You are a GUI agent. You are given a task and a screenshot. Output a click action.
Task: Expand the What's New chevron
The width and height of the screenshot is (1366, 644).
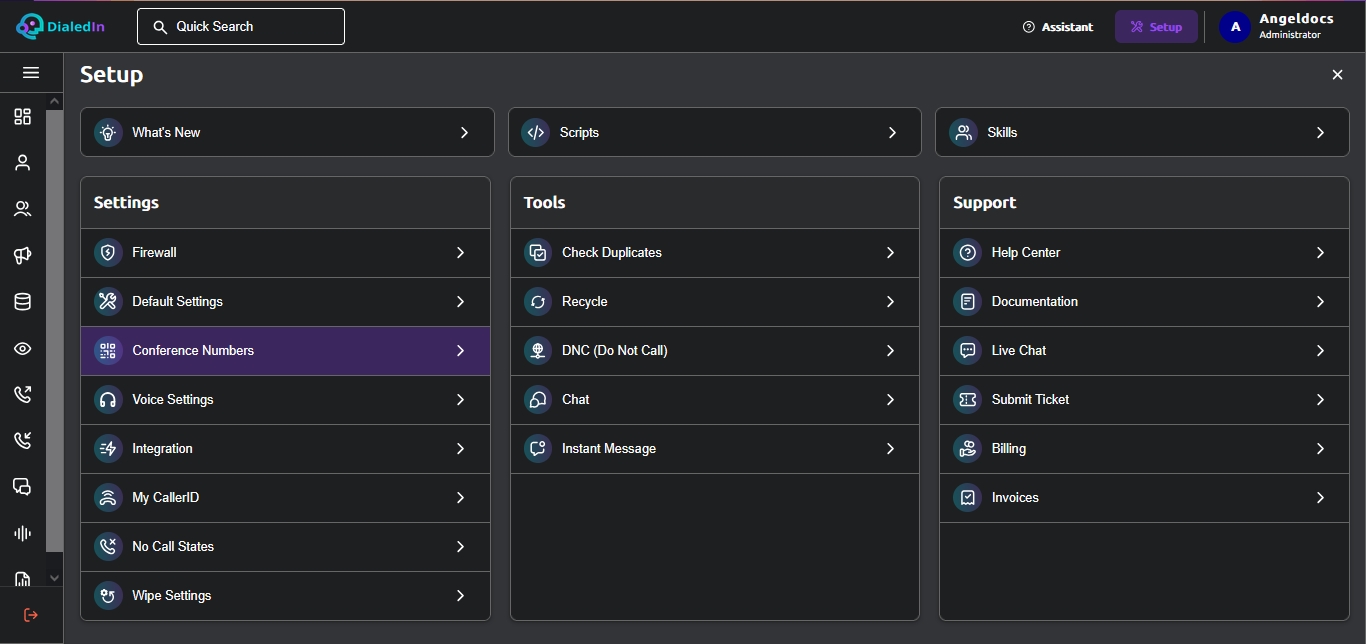pos(464,132)
